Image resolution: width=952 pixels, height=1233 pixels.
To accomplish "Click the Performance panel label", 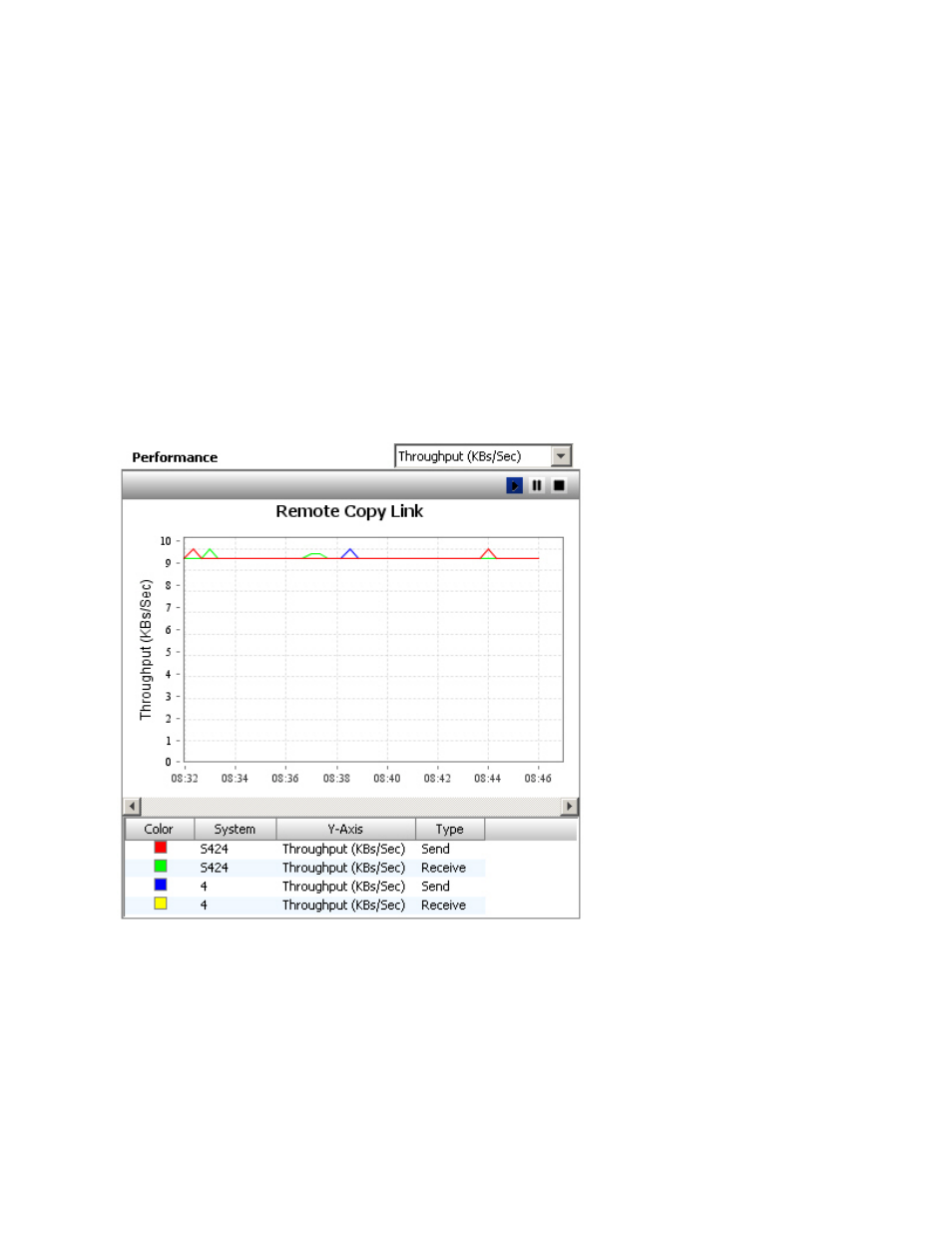I will click(x=175, y=457).
